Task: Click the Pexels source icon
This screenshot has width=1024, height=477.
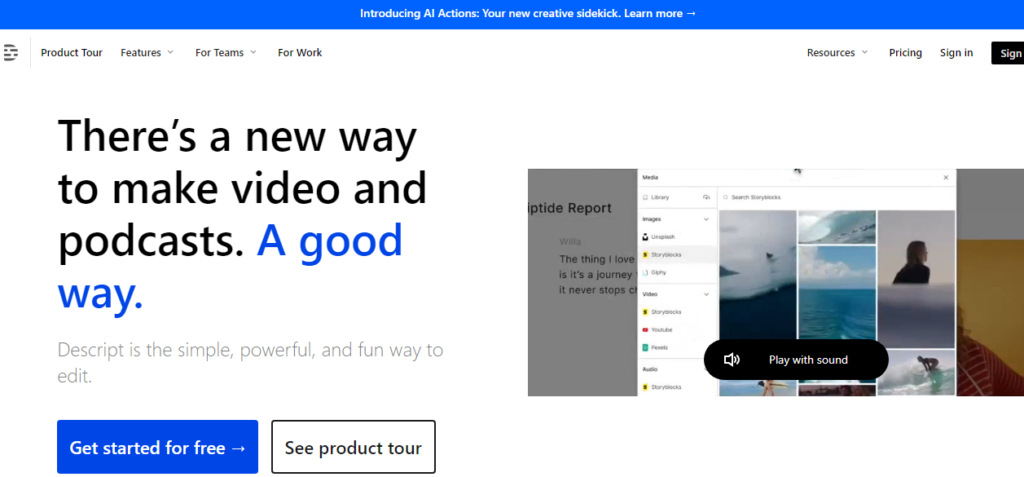Action: pyautogui.click(x=645, y=348)
